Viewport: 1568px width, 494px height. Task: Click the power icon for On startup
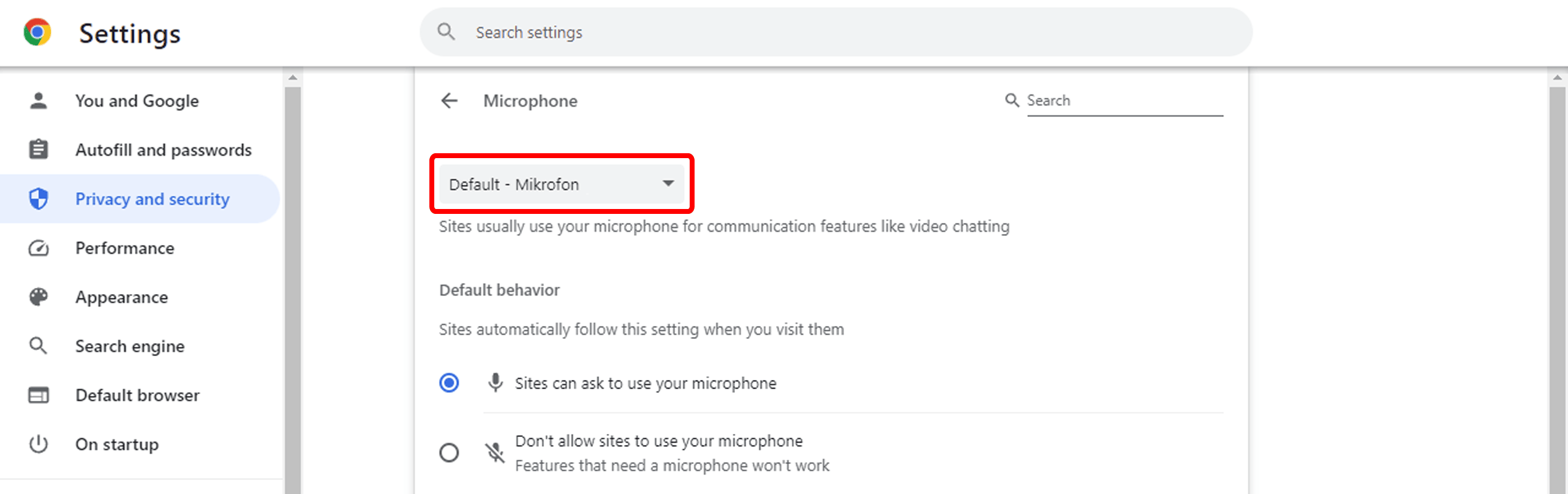click(x=39, y=444)
